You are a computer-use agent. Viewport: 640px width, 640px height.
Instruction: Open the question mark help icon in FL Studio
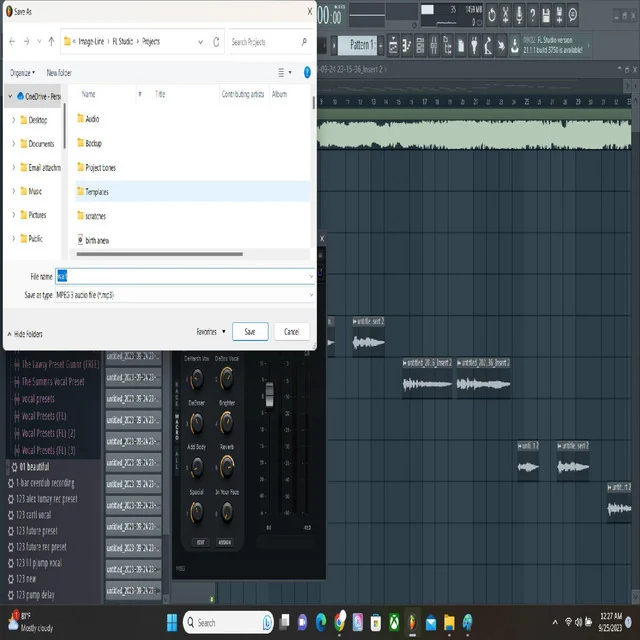pyautogui.click(x=533, y=15)
